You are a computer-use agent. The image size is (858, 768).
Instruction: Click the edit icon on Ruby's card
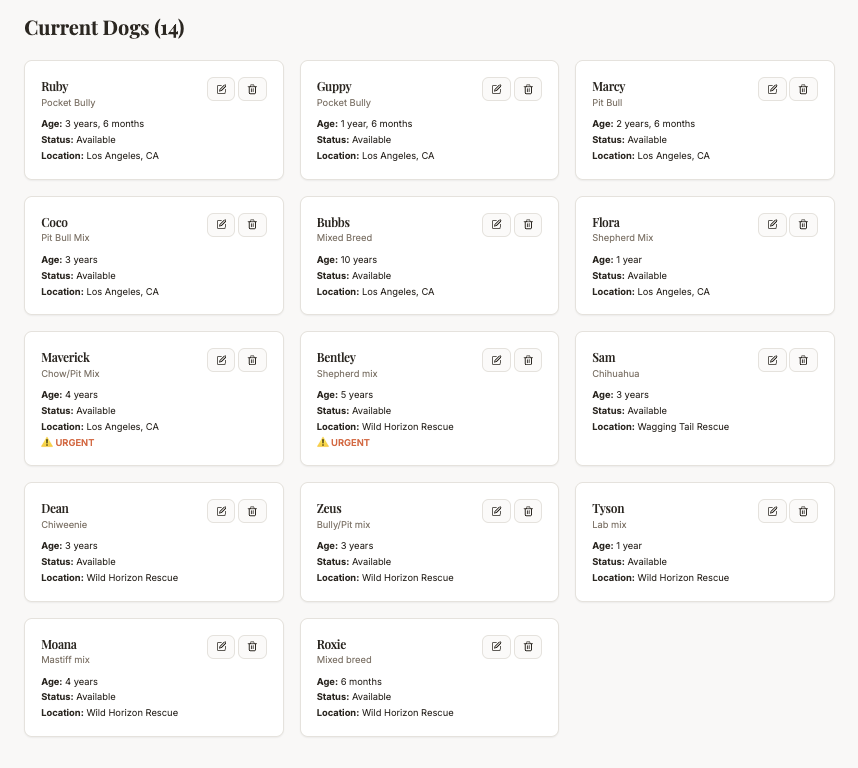(221, 89)
